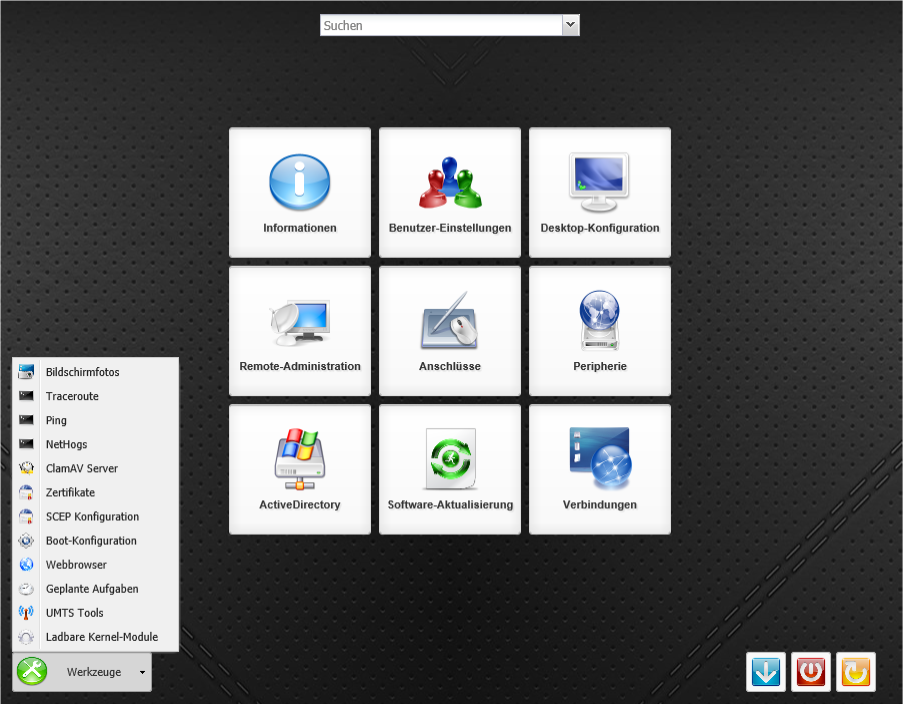Open the Informationen tile
The width and height of the screenshot is (905, 704).
300,193
